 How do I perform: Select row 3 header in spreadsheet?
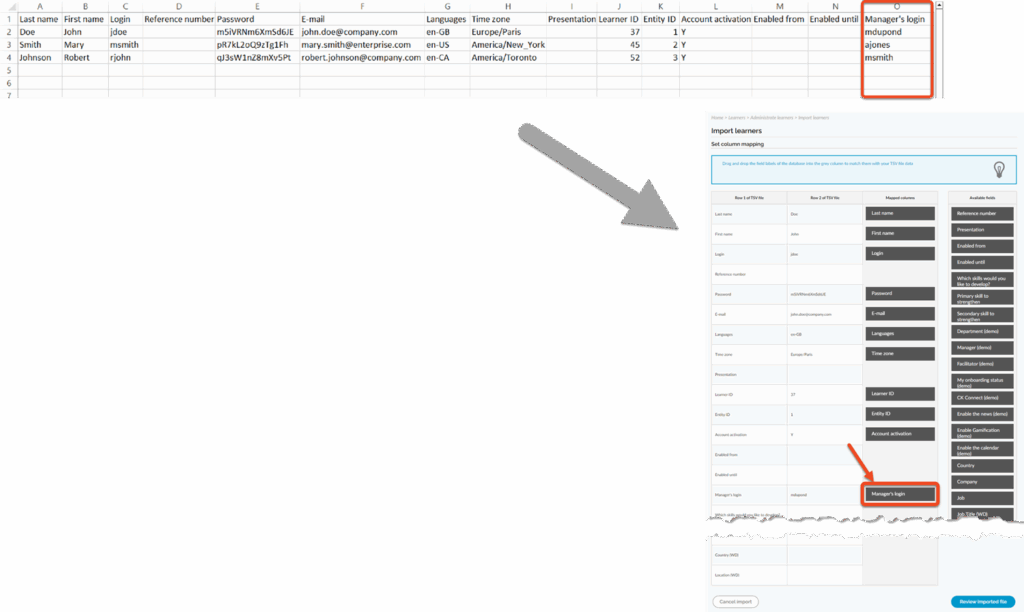click(x=8, y=45)
